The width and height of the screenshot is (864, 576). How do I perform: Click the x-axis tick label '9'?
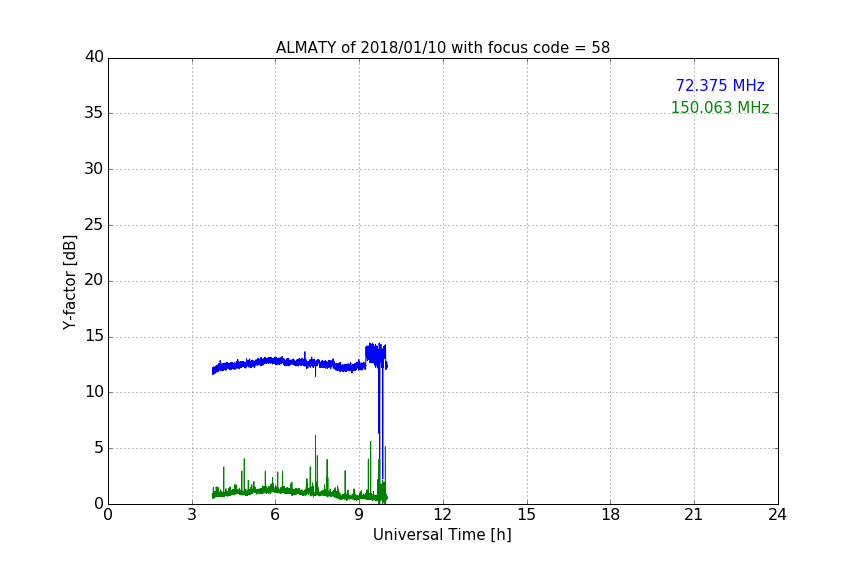coord(359,515)
